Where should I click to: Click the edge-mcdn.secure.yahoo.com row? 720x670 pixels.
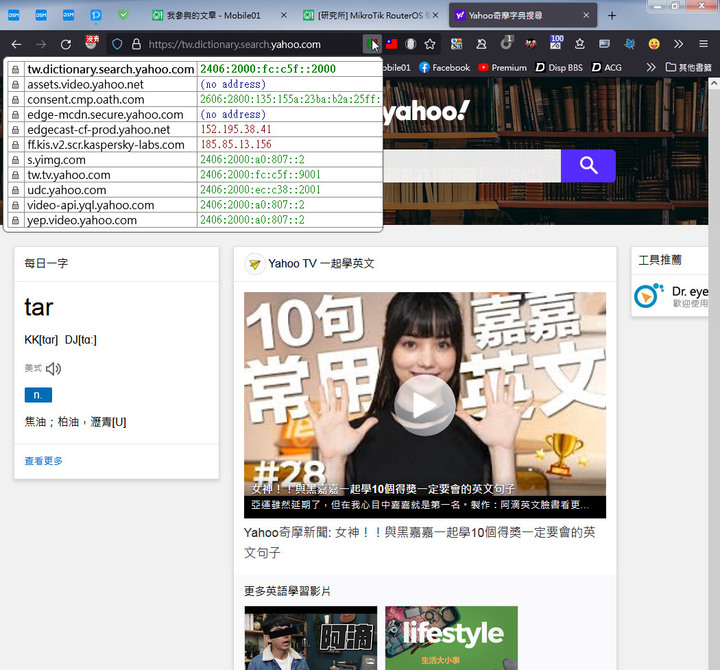[195, 114]
